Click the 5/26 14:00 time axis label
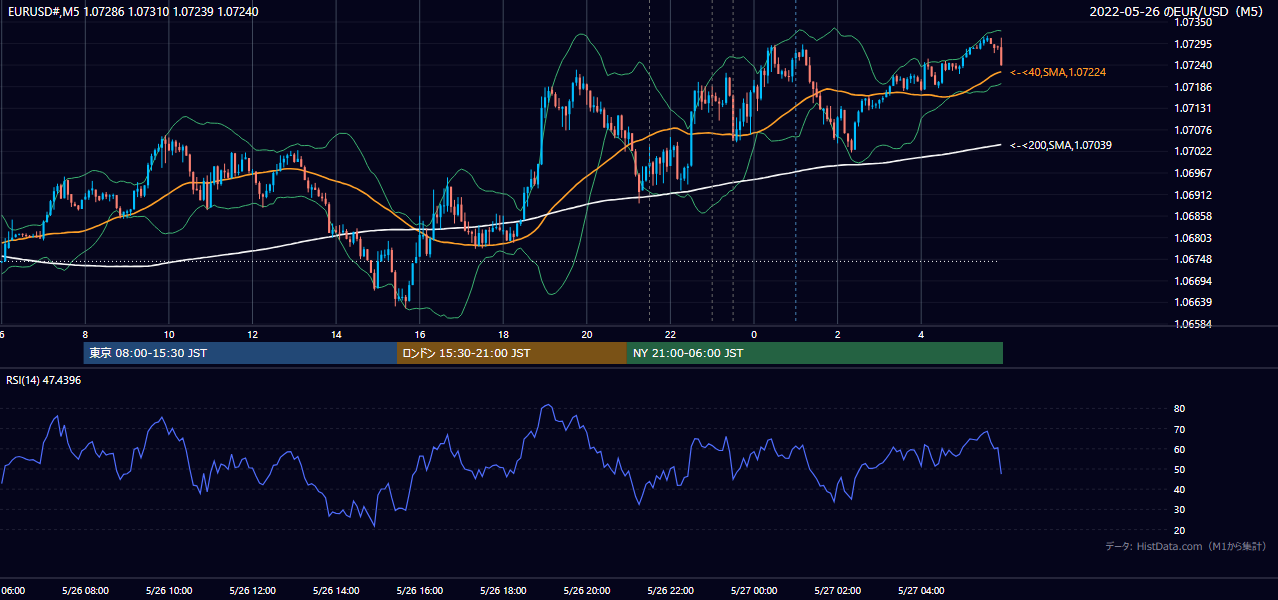This screenshot has width=1278, height=600. 336,591
